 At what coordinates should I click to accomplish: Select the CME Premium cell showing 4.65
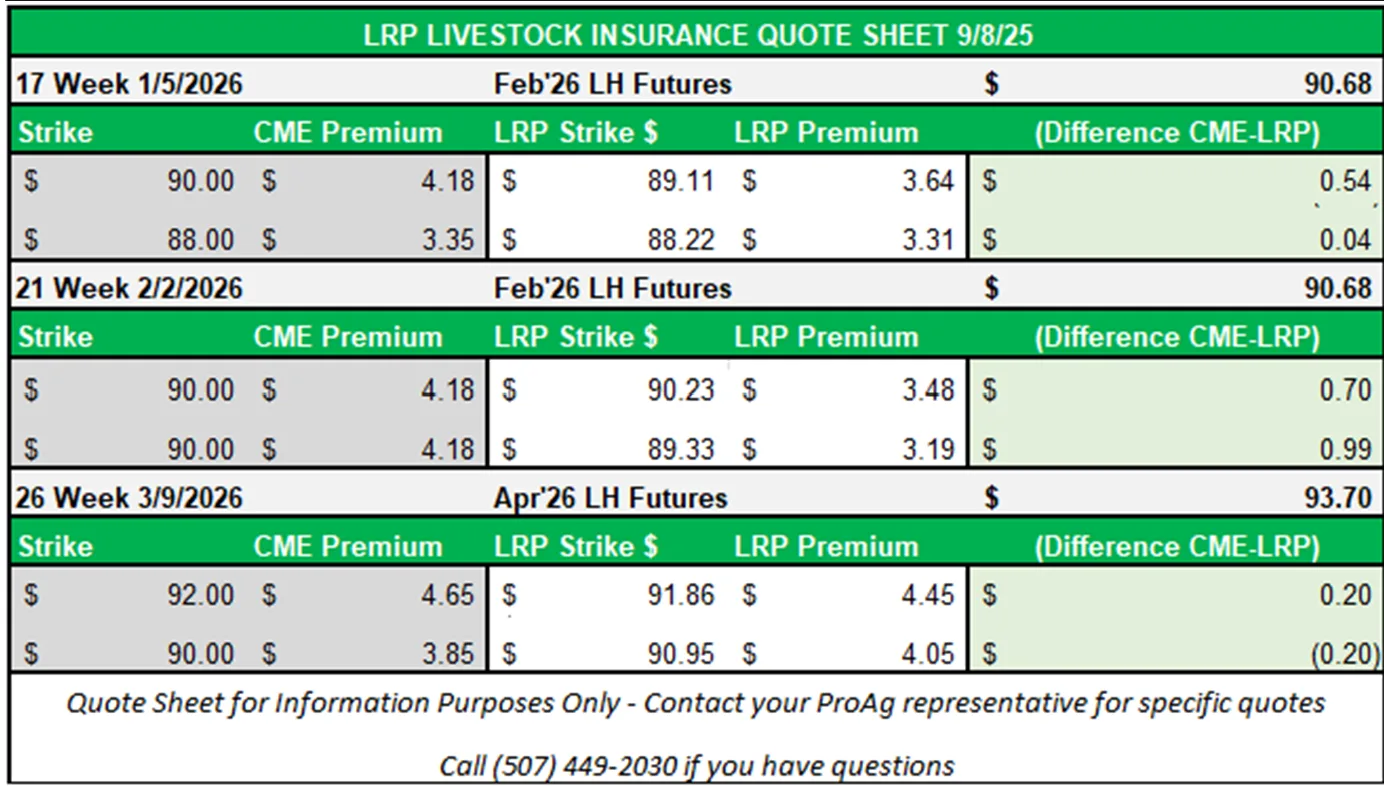[x=446, y=595]
